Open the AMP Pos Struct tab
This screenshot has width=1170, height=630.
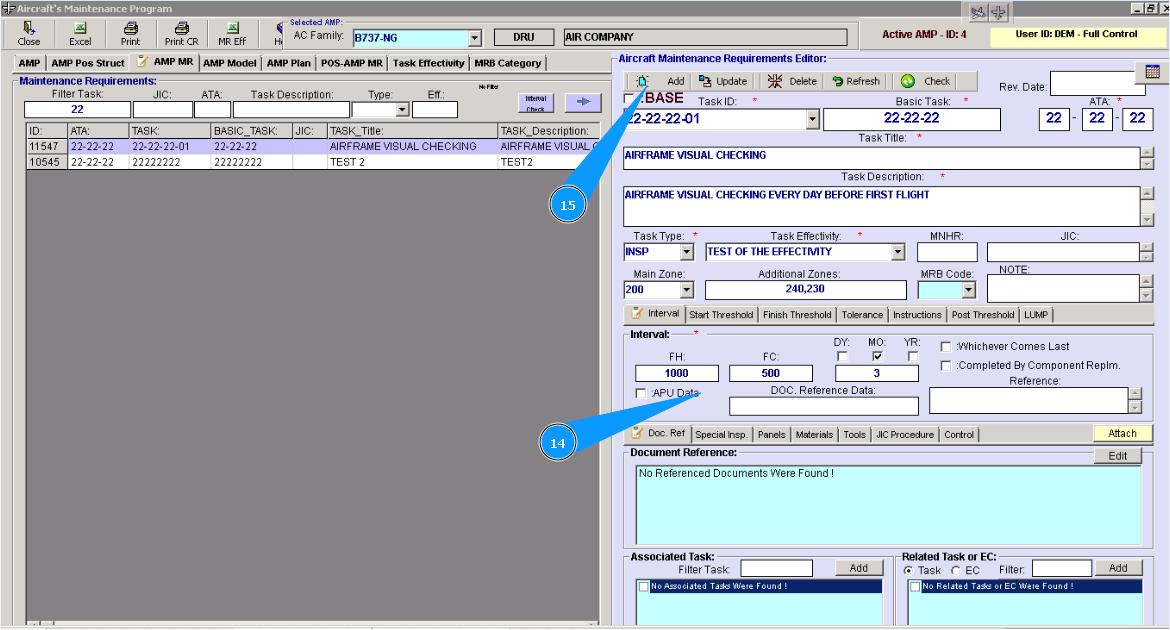click(88, 63)
